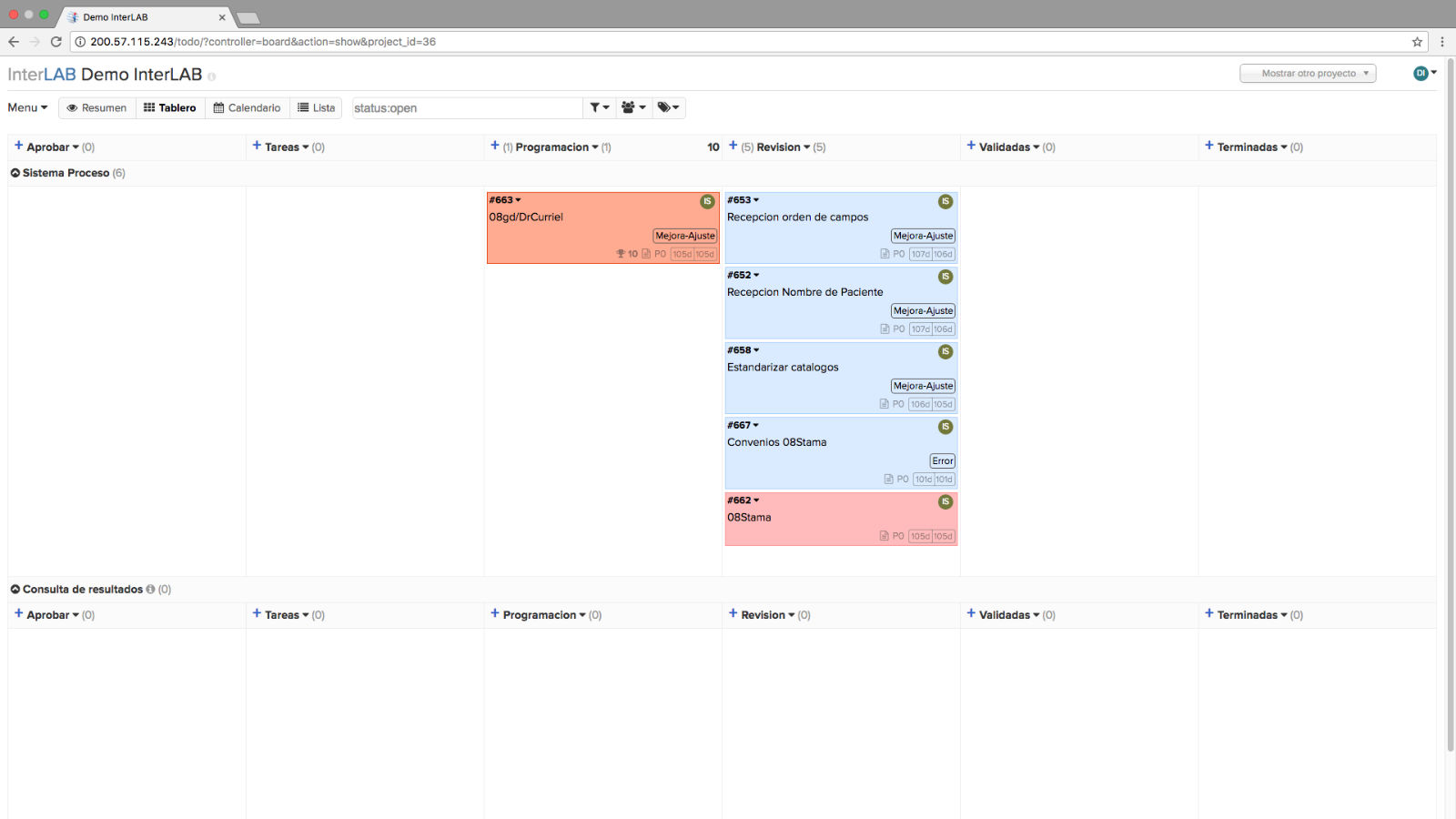
Task: Click the IS avatar on task #662
Action: pos(945,501)
